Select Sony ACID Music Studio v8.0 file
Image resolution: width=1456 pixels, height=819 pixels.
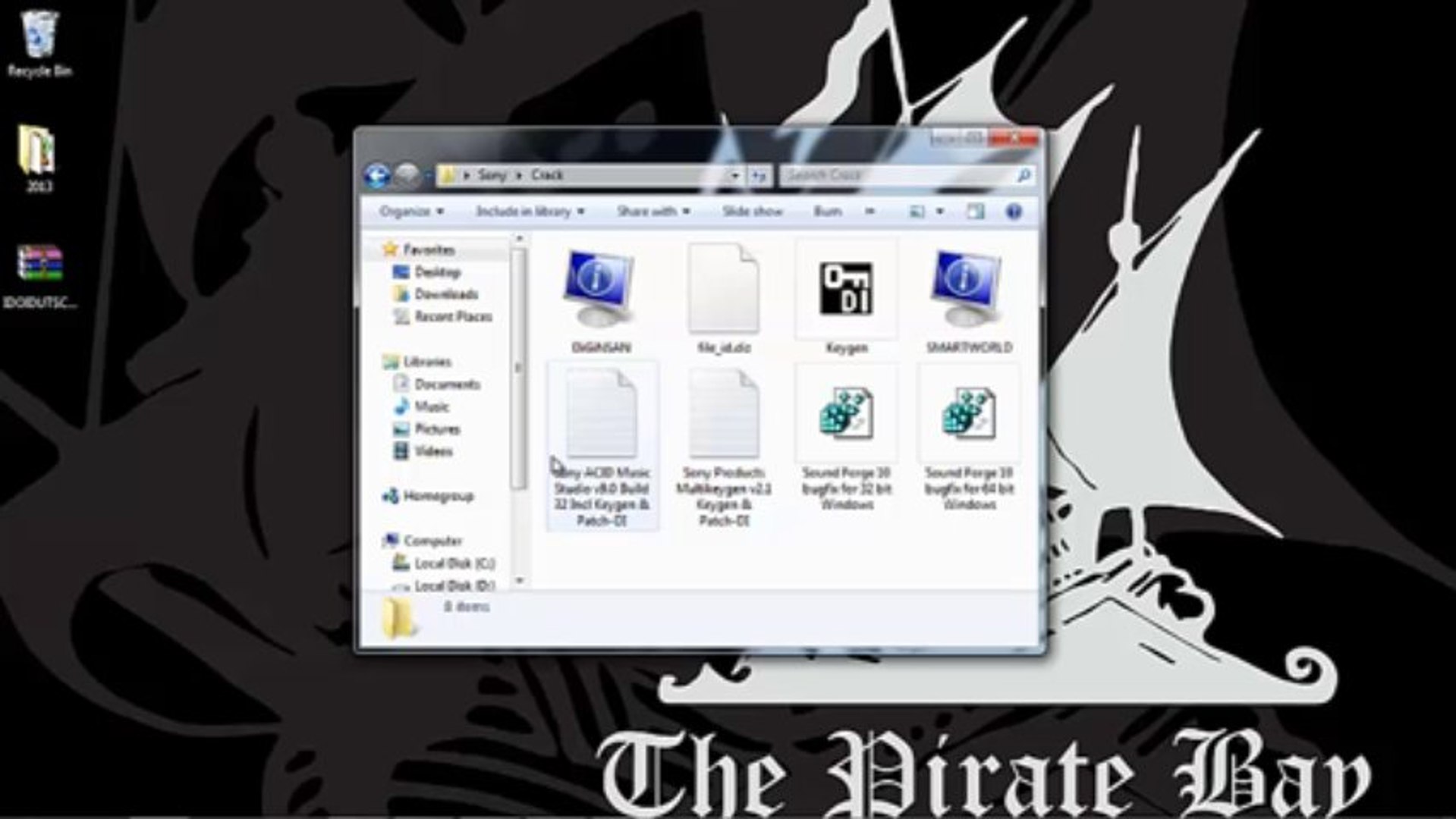pyautogui.click(x=602, y=447)
